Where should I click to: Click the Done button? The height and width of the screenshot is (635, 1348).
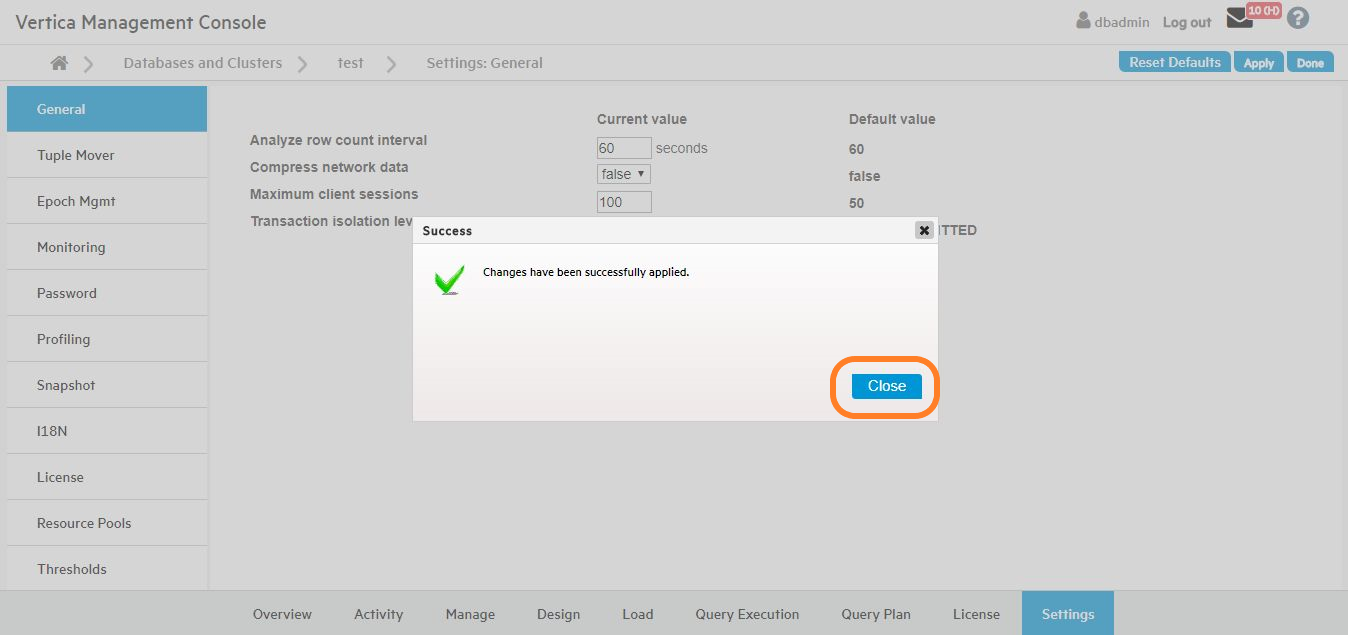1310,63
